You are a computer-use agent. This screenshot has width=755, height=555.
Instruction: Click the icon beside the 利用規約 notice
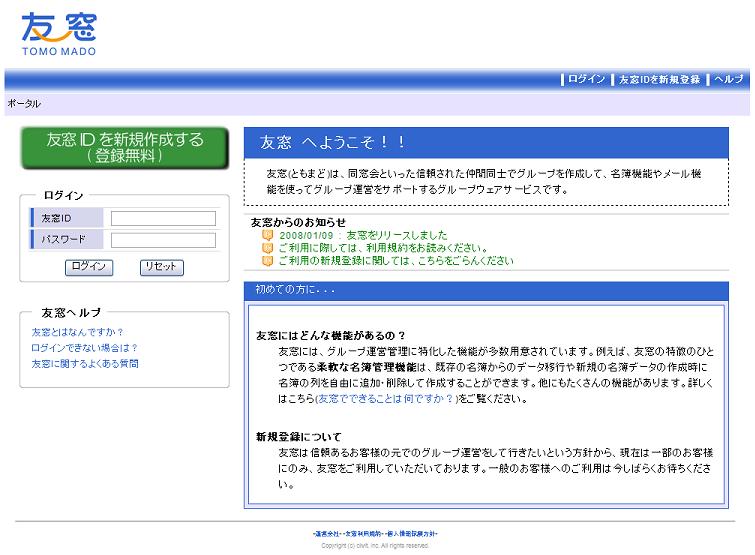[x=267, y=248]
